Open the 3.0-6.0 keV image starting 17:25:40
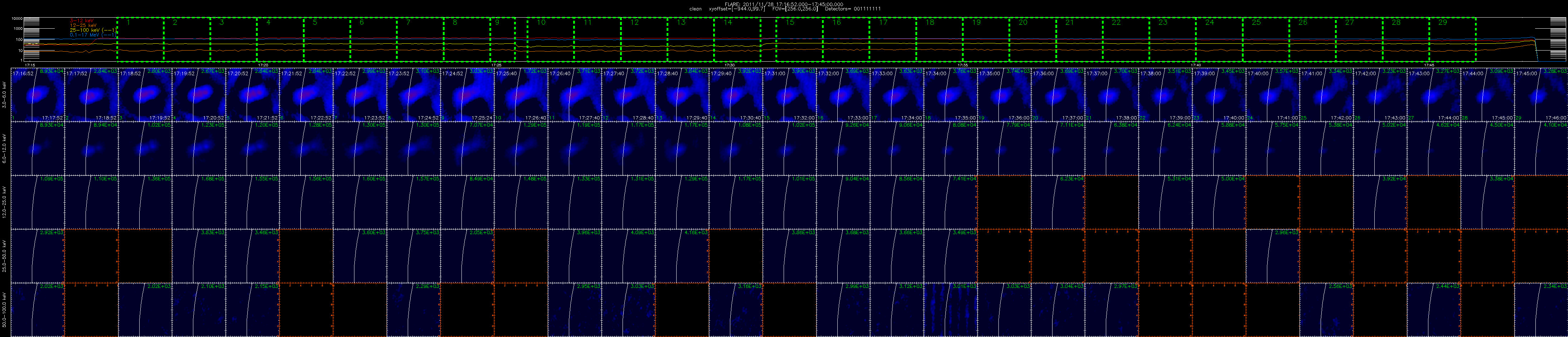The width and height of the screenshot is (1568, 337). pyautogui.click(x=521, y=94)
